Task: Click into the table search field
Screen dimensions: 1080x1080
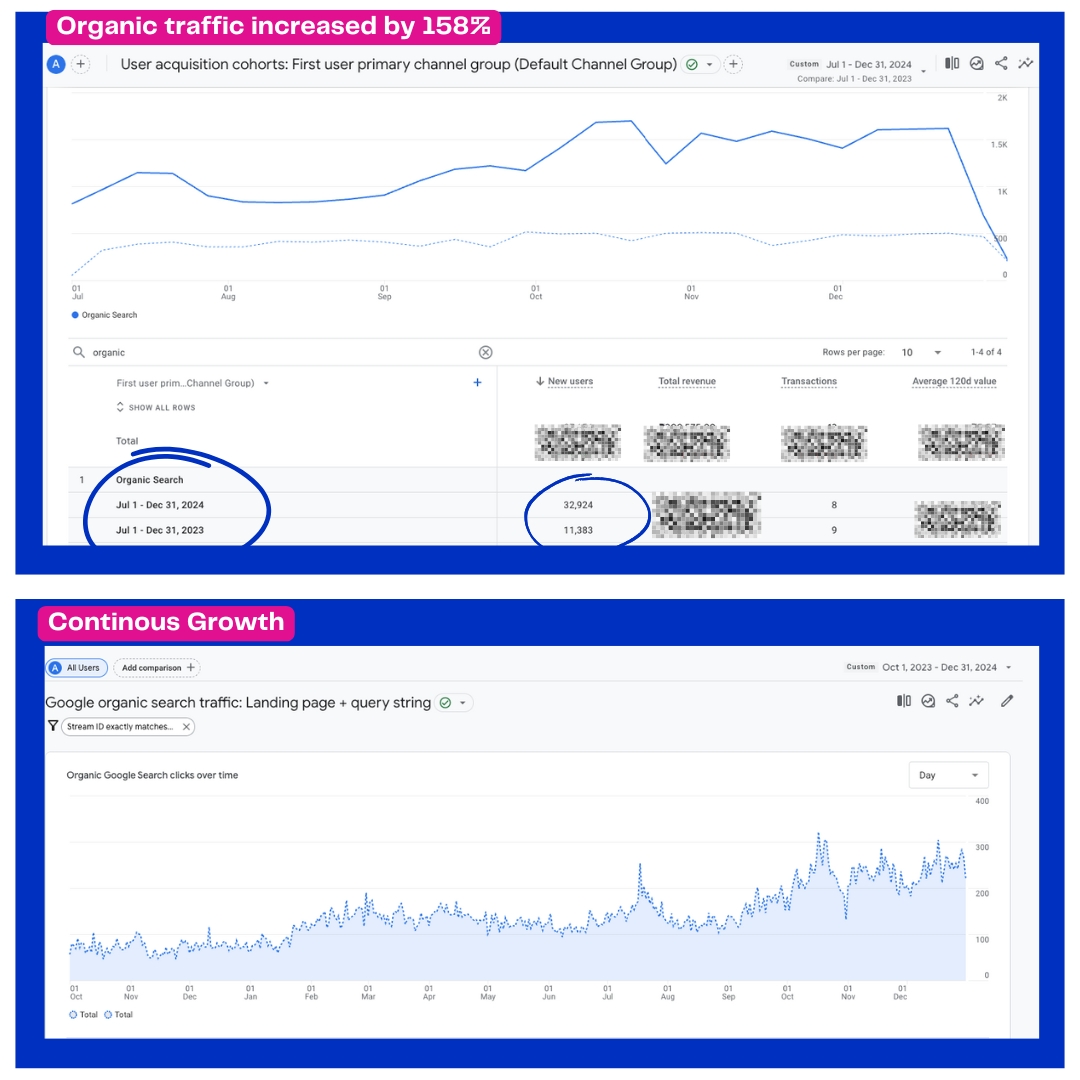Action: tap(280, 352)
